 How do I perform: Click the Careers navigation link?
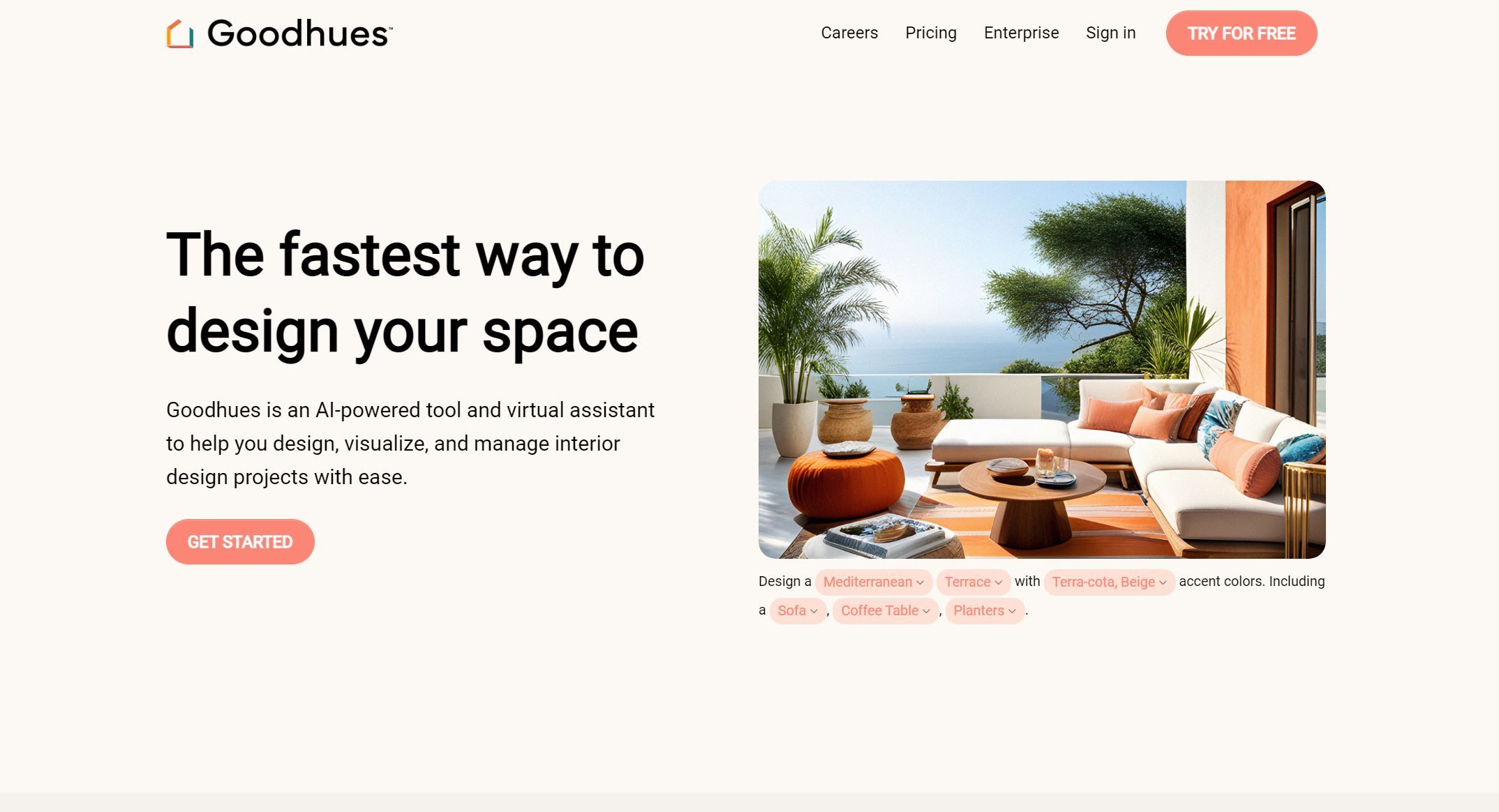coord(849,32)
